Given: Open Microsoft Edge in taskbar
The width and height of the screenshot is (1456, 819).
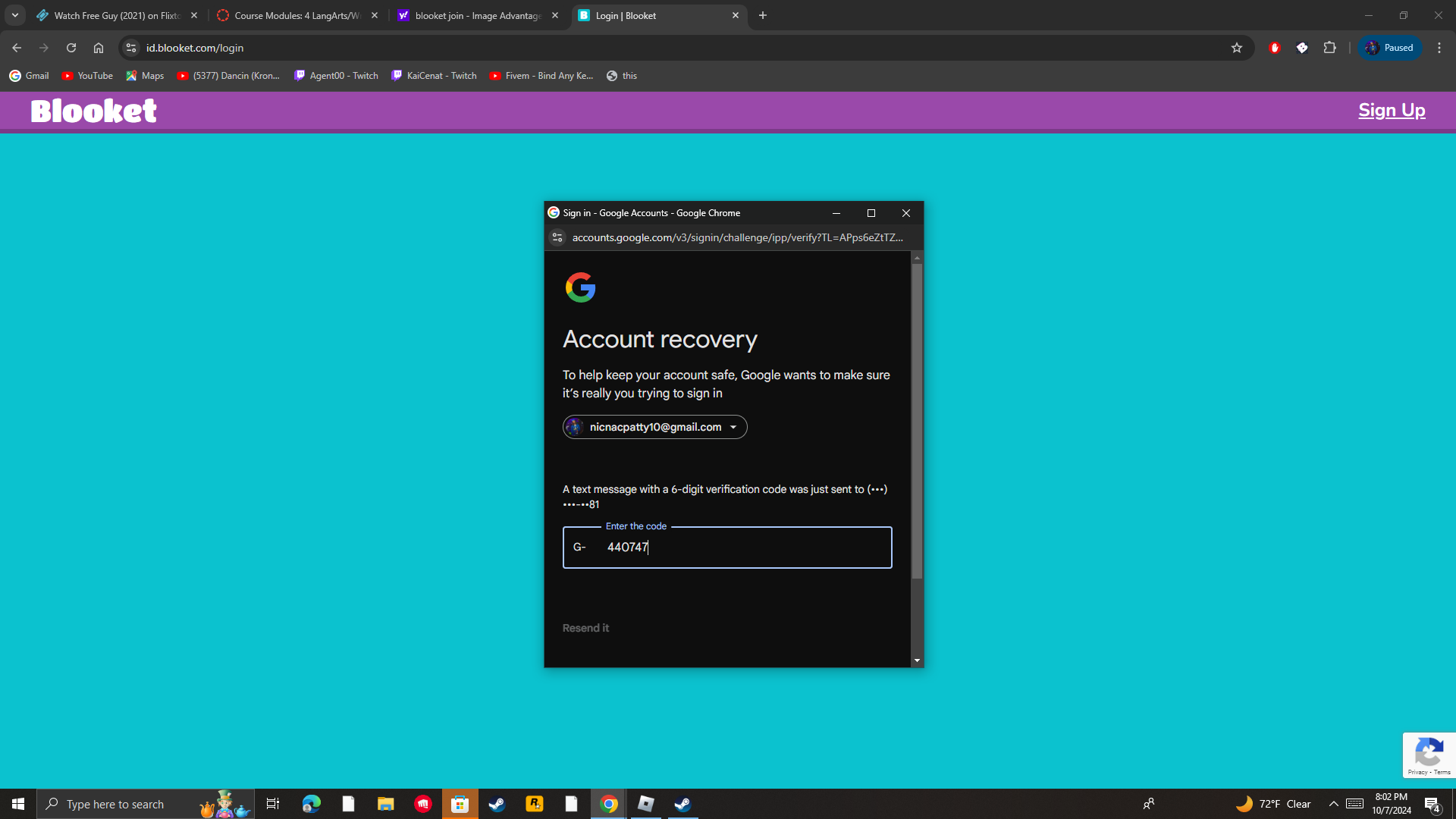Looking at the screenshot, I should pyautogui.click(x=311, y=804).
